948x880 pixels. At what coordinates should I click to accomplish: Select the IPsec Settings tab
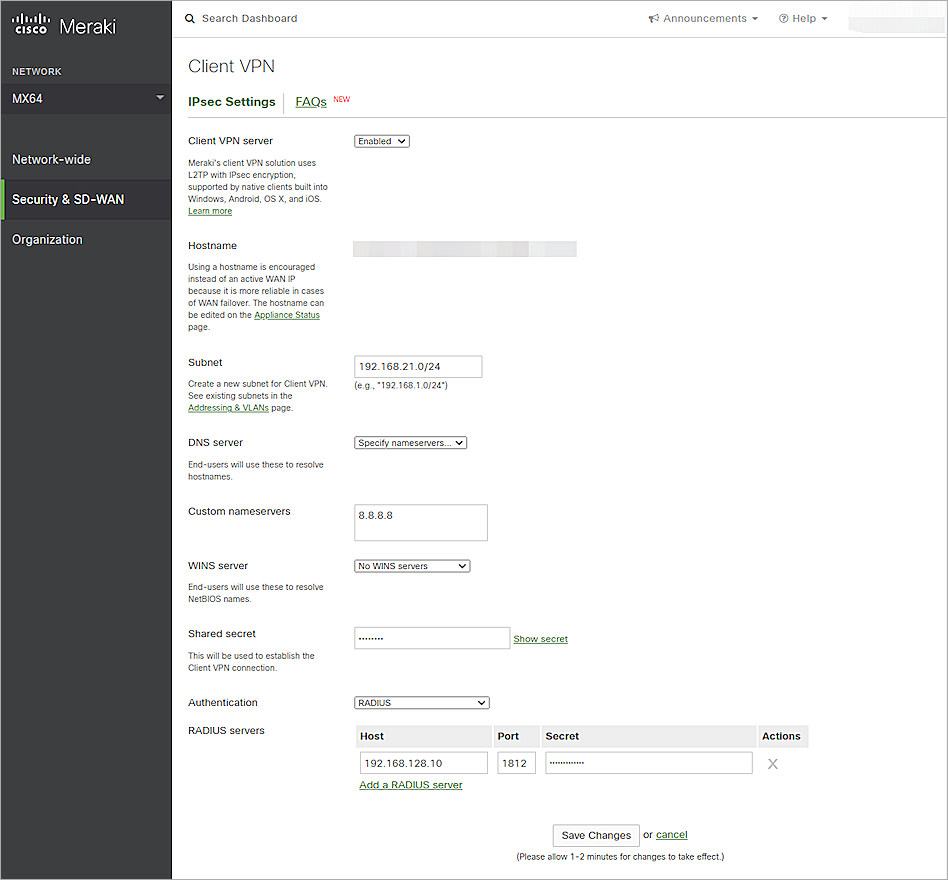[232, 101]
